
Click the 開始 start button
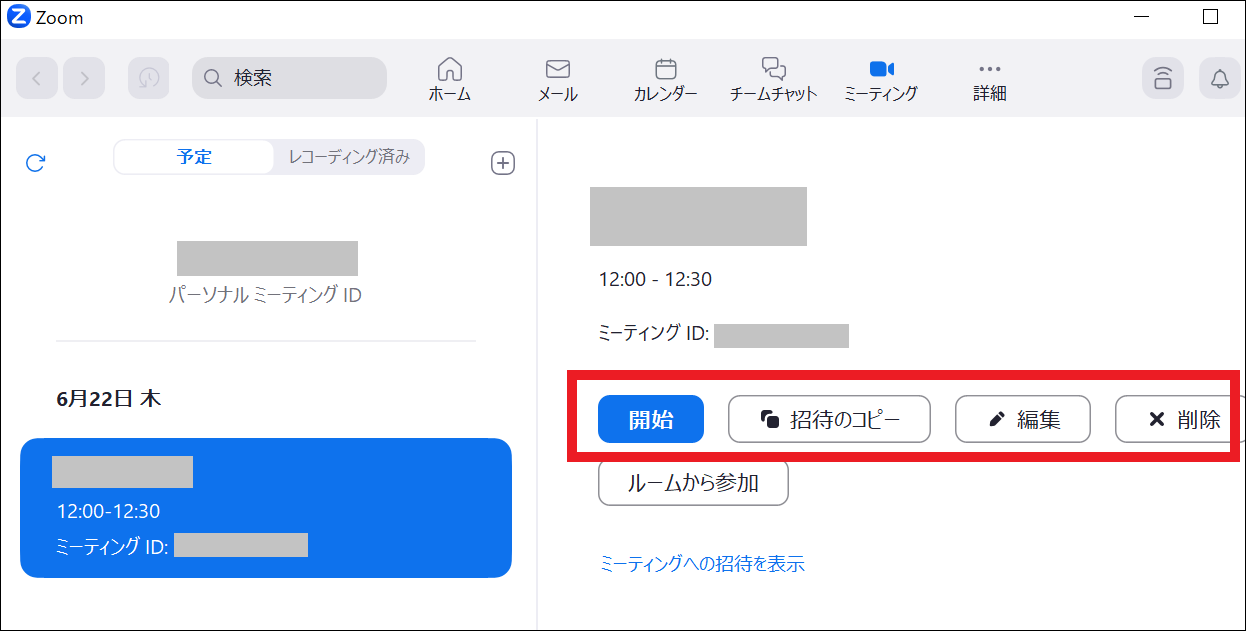(651, 419)
